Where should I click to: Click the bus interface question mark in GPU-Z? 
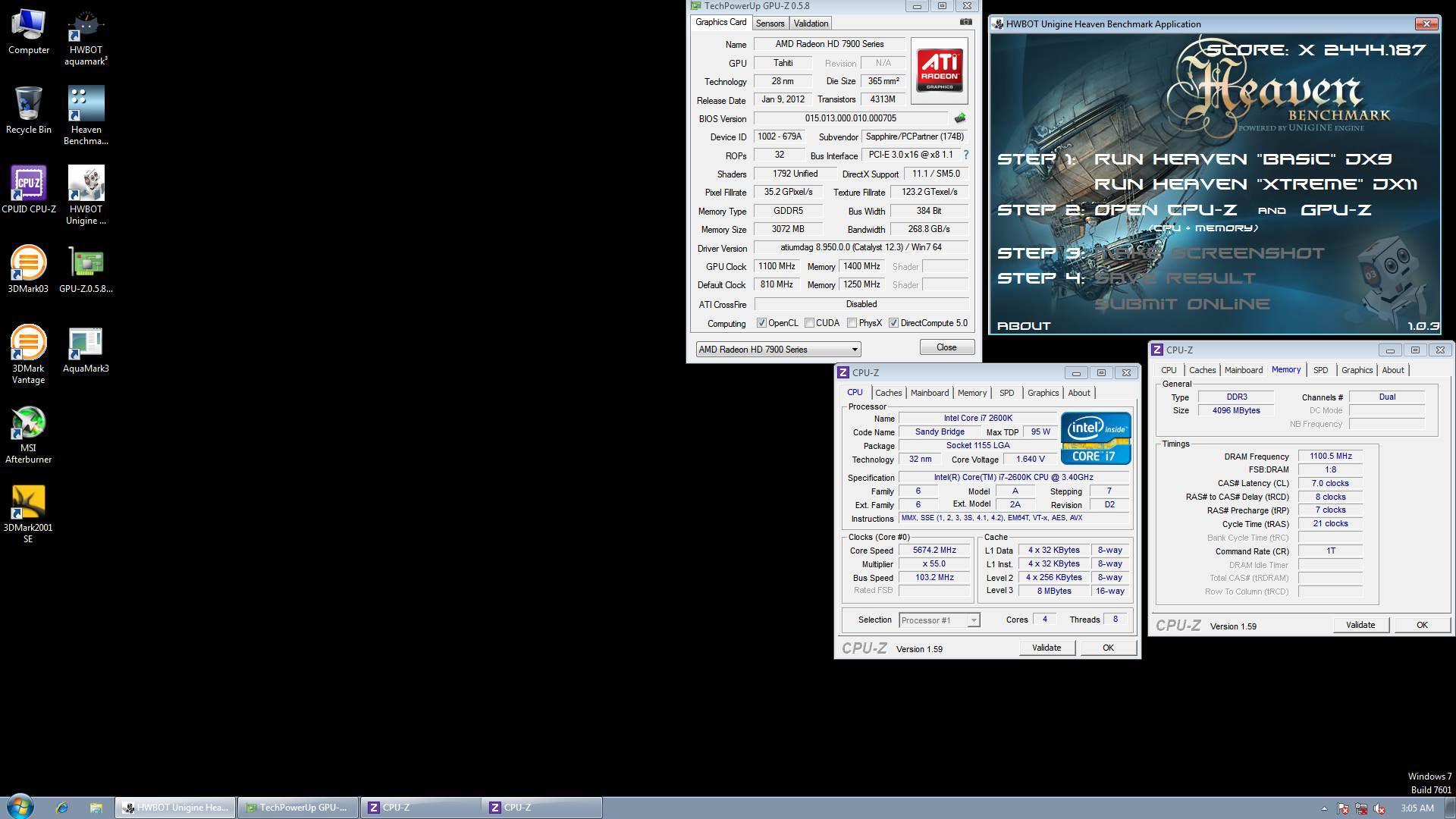point(965,155)
